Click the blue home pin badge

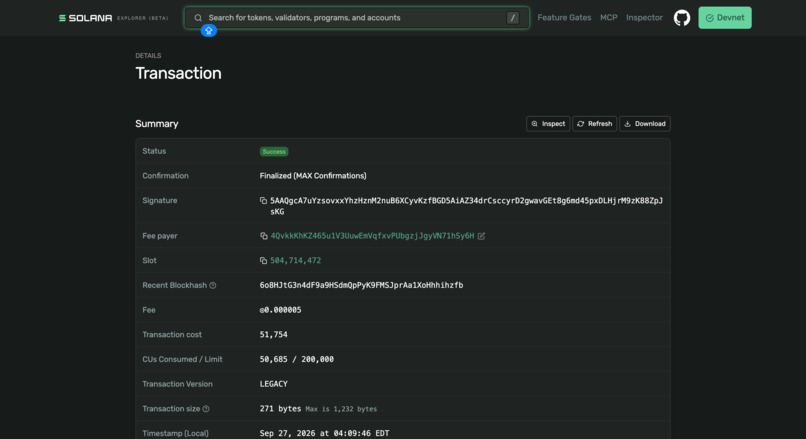(x=209, y=31)
